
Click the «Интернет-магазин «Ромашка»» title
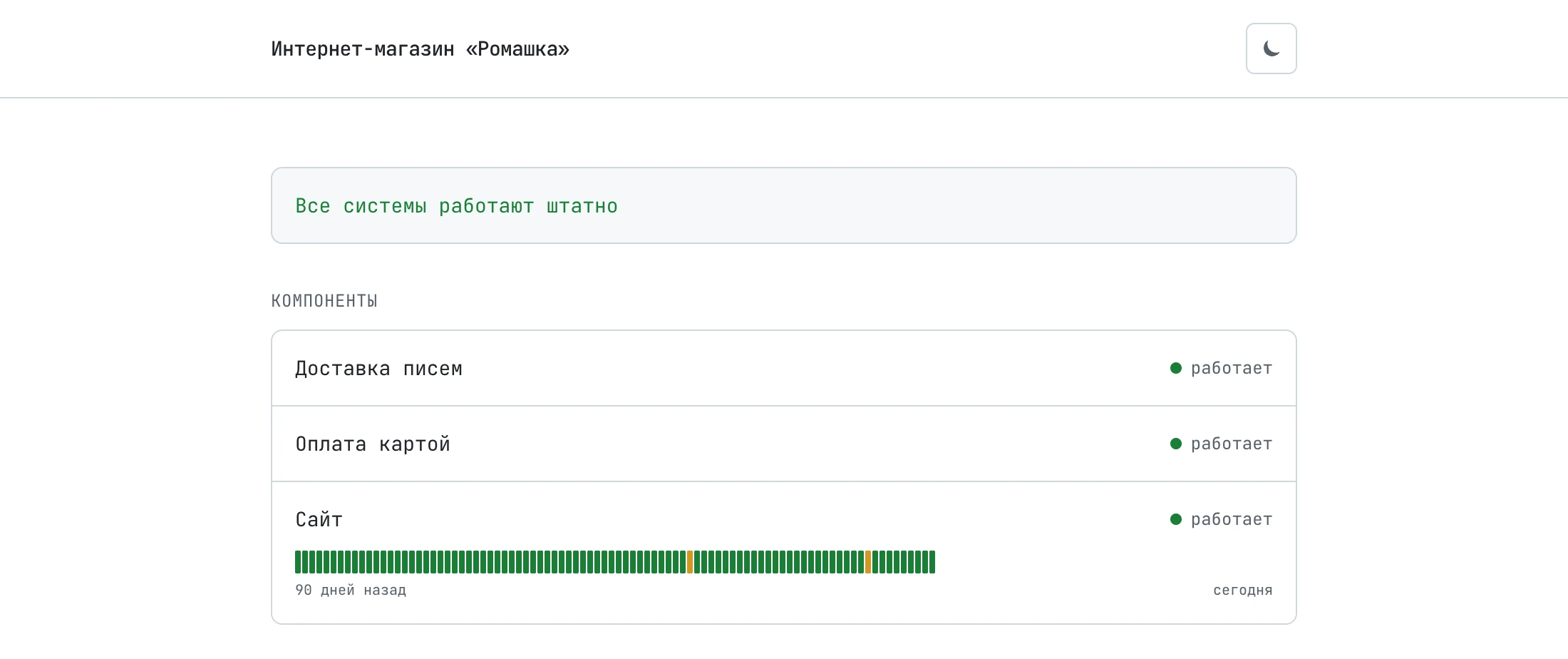pyautogui.click(x=420, y=49)
